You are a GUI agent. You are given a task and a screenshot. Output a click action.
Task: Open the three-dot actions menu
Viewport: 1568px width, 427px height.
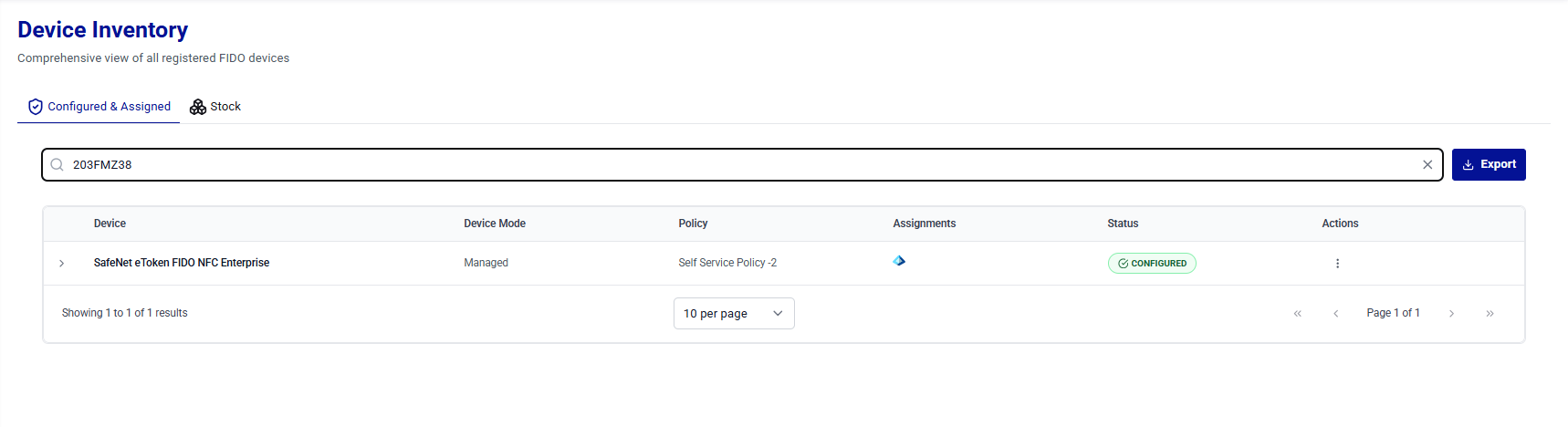coord(1337,264)
